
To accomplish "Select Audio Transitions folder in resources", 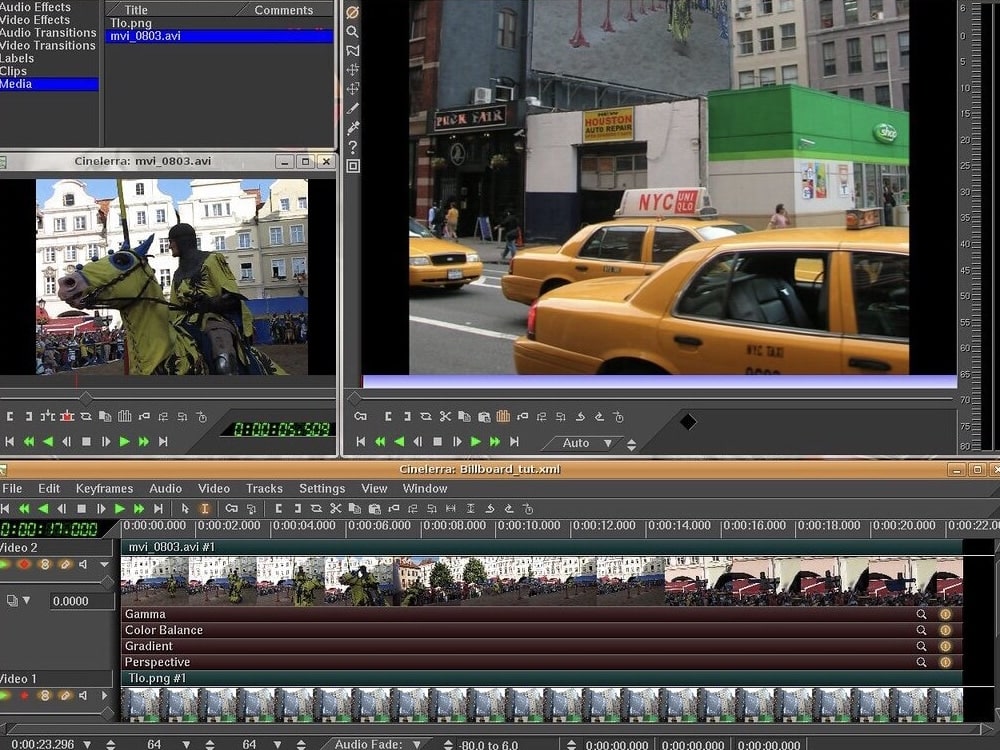I will pyautogui.click(x=48, y=33).
